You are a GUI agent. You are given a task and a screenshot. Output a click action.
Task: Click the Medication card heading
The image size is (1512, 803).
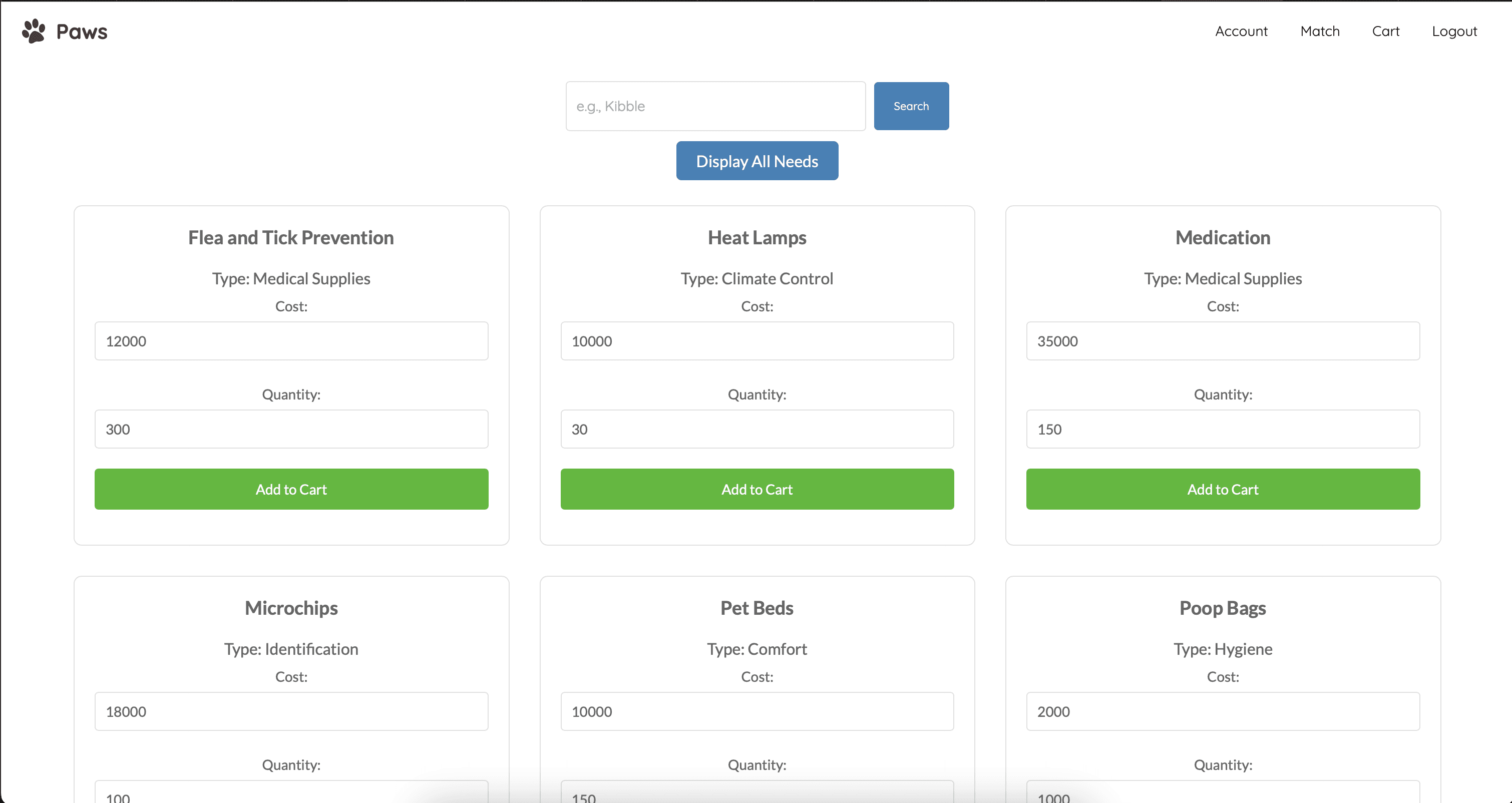click(x=1223, y=238)
